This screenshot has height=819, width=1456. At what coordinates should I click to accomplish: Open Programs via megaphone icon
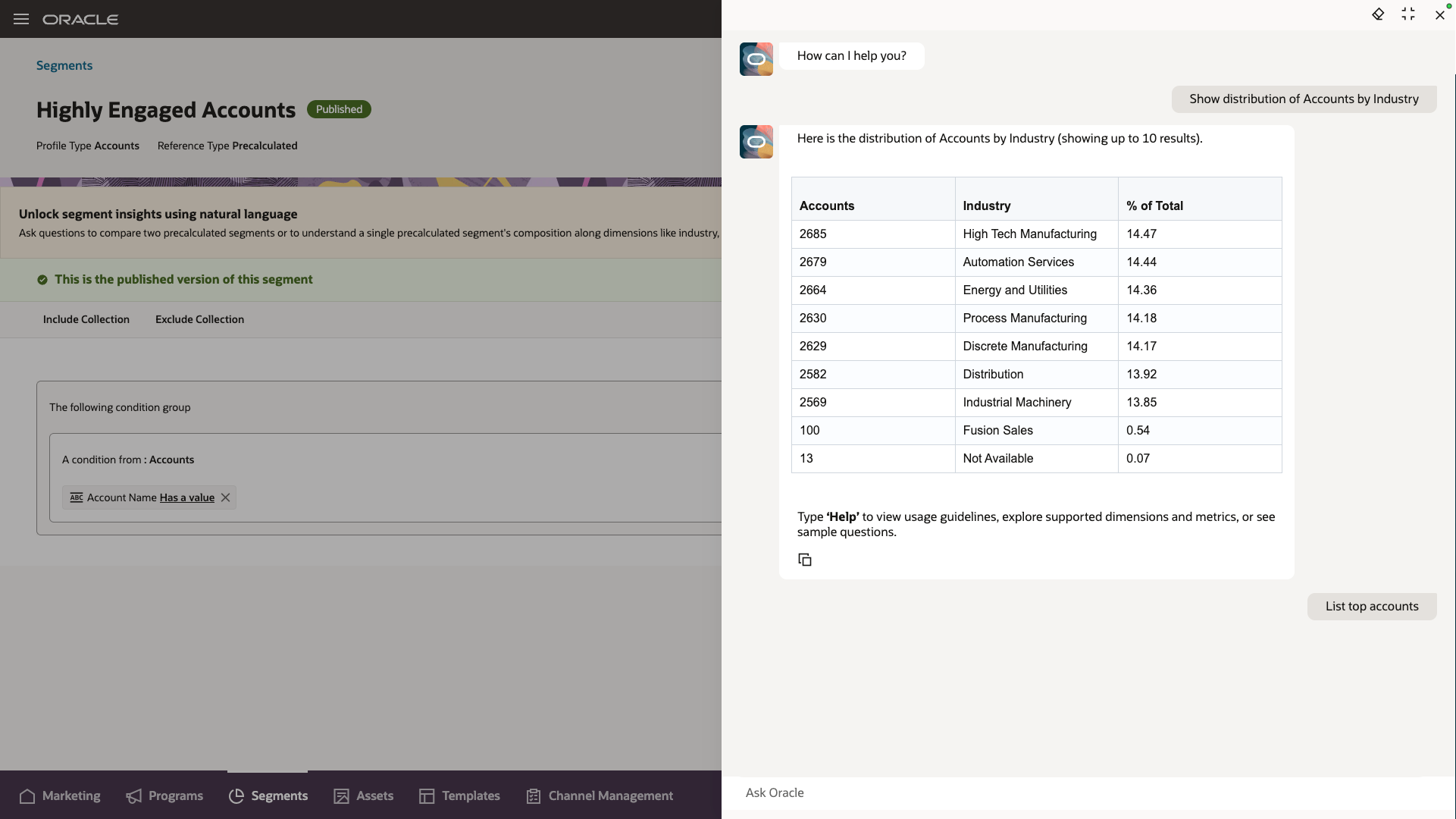(x=134, y=795)
